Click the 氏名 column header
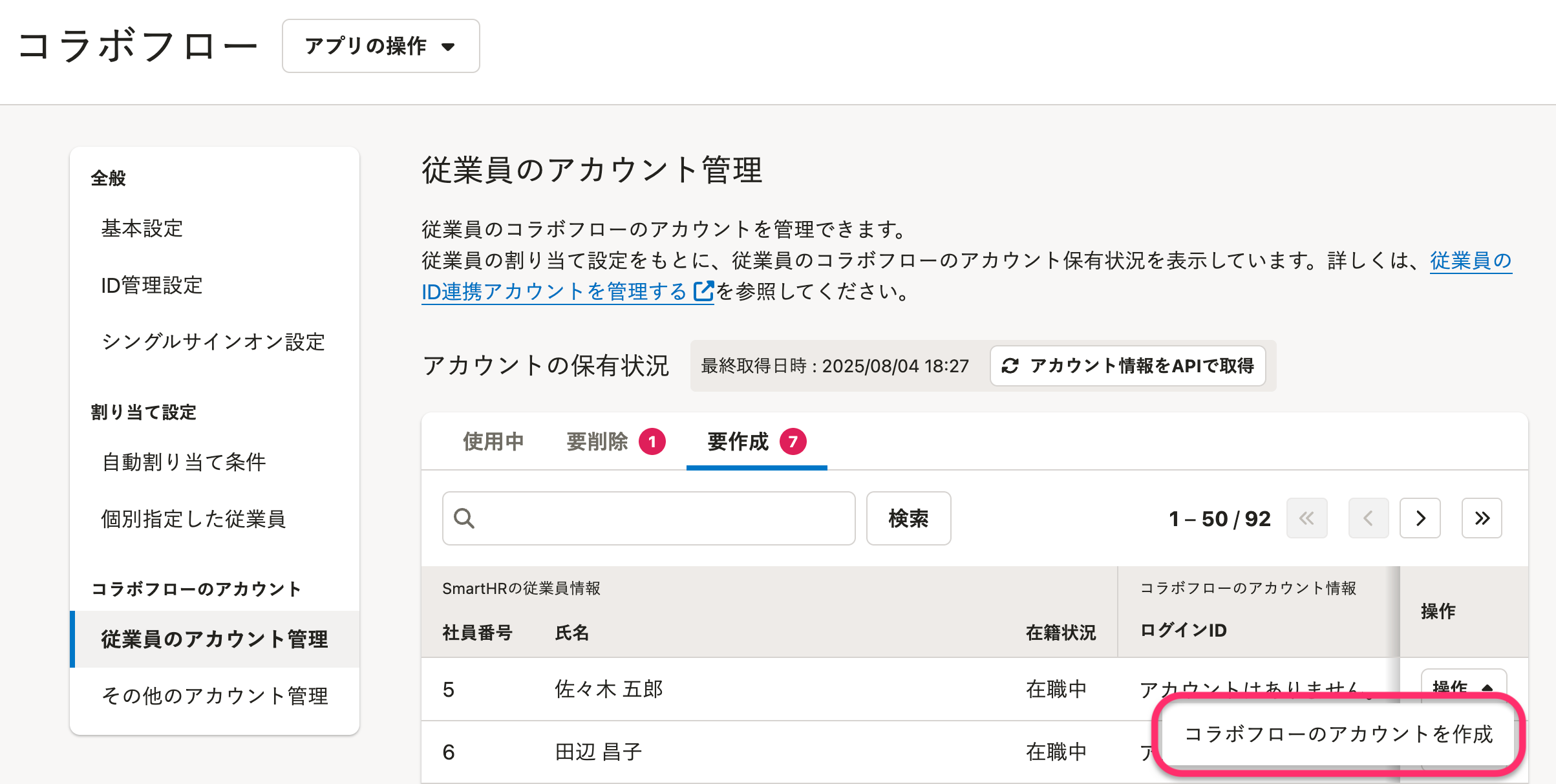This screenshot has width=1556, height=784. pyautogui.click(x=572, y=632)
